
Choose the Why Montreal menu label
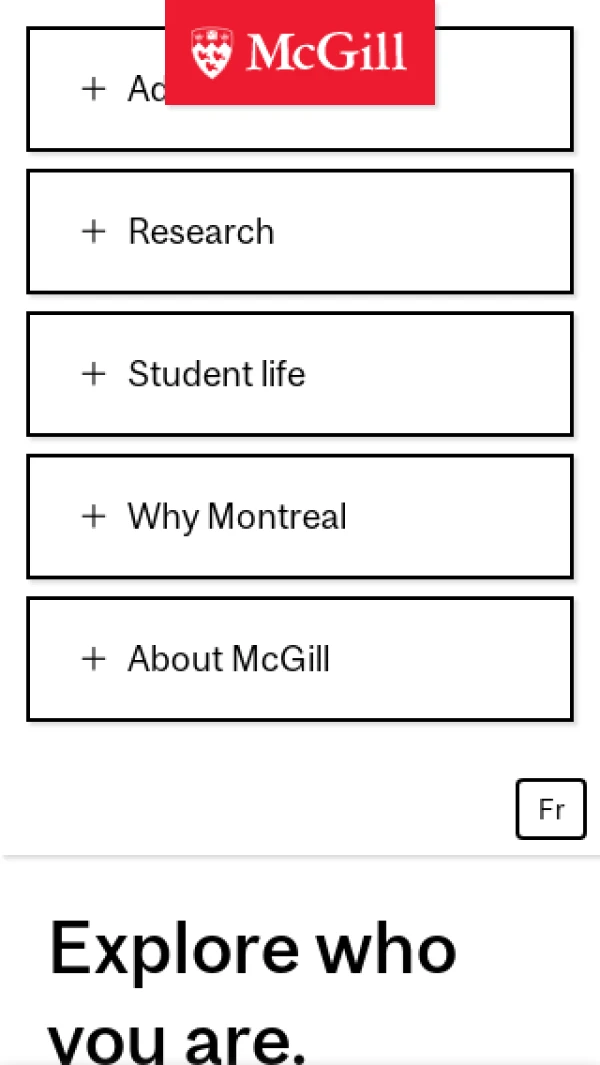pos(237,516)
